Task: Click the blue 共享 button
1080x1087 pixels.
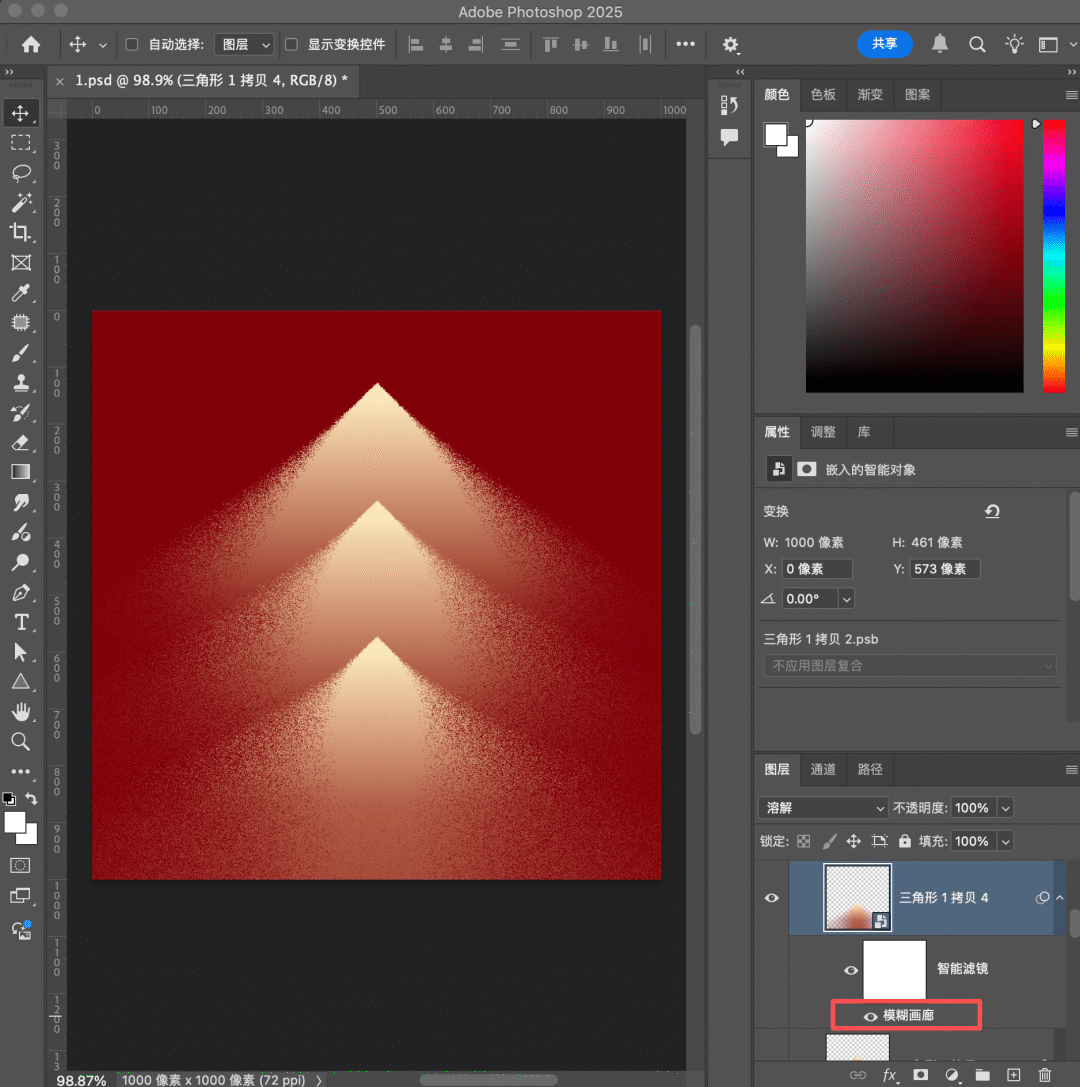Action: [884, 44]
